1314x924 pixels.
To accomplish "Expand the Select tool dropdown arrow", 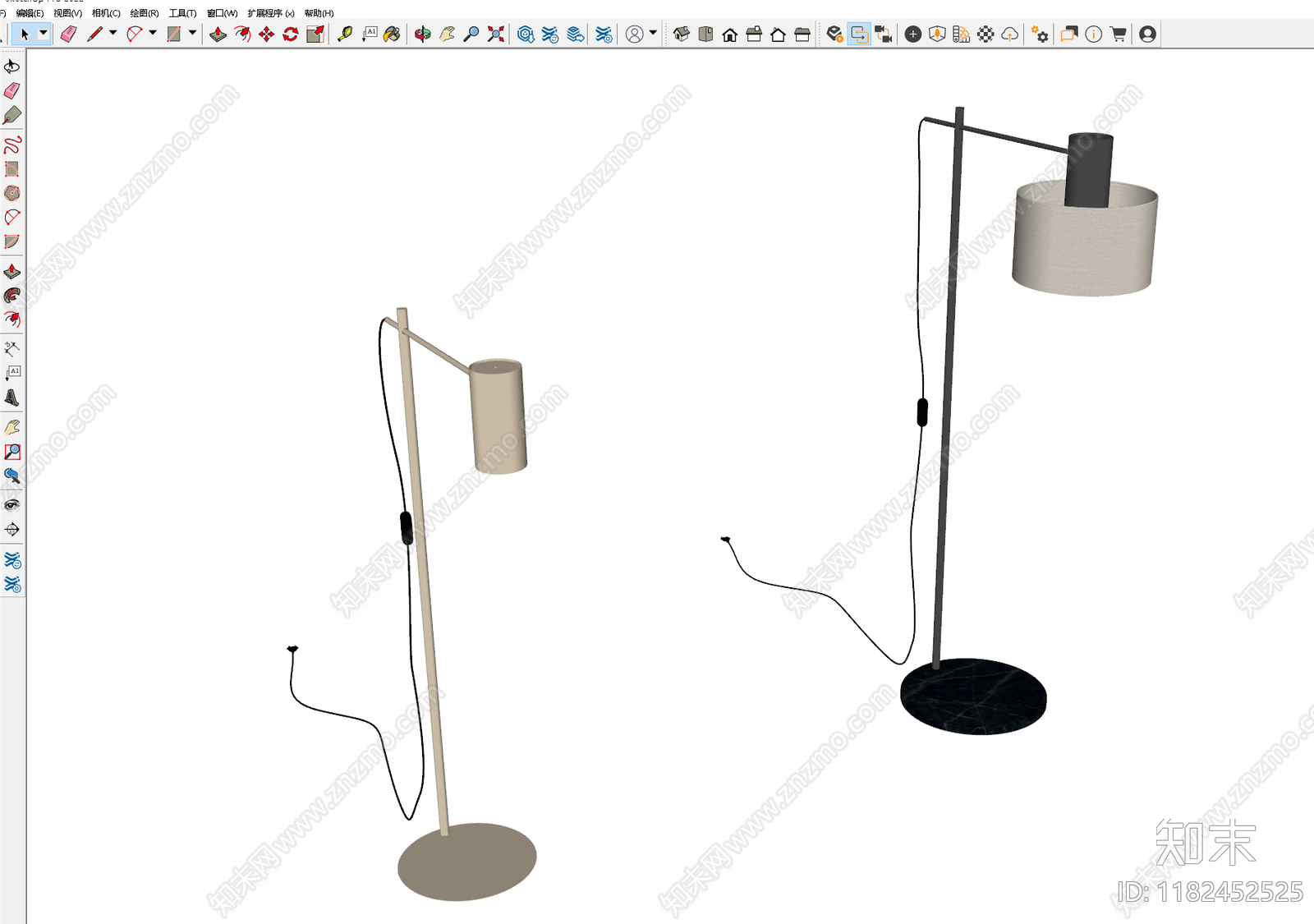I will (44, 34).
